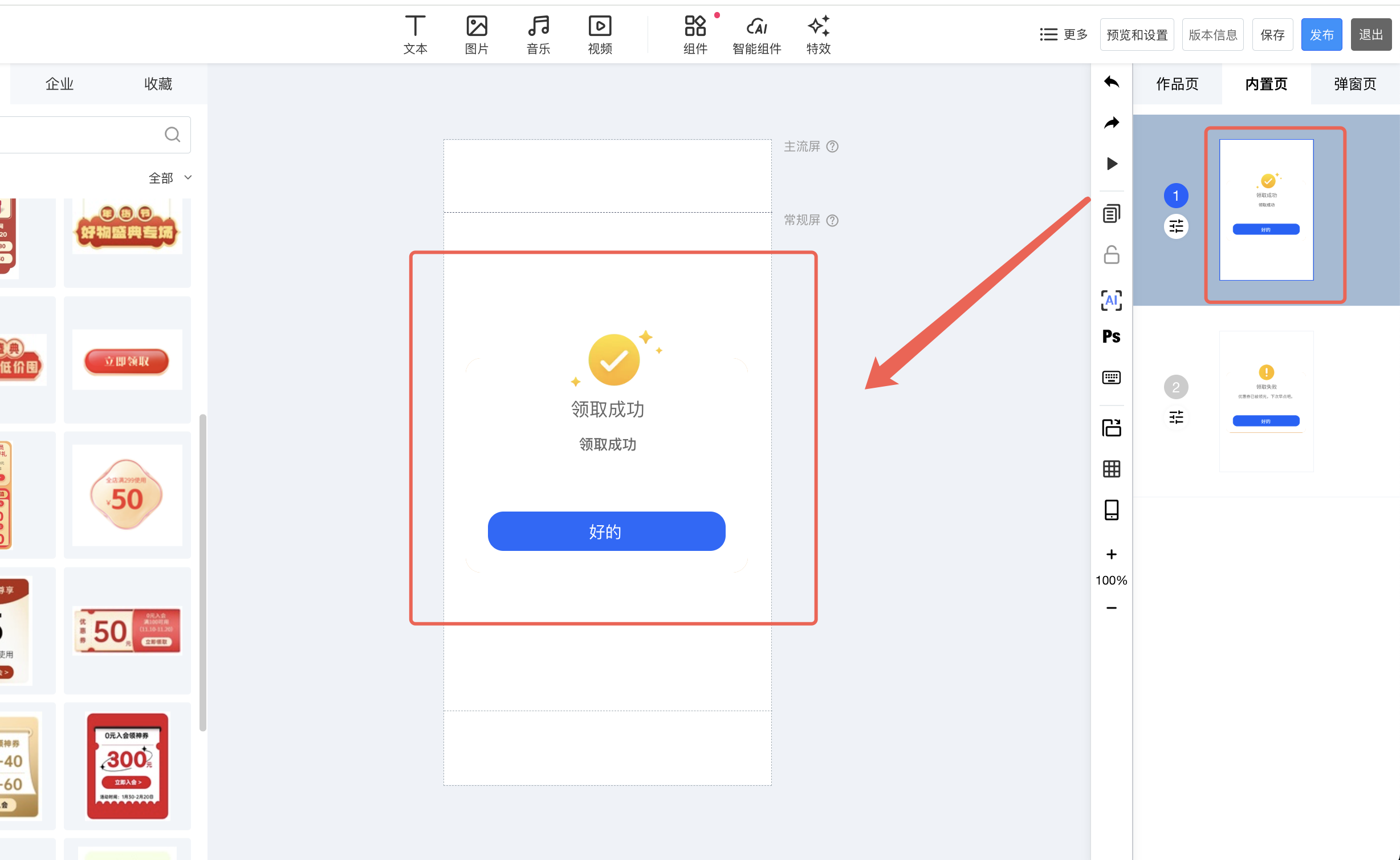
Task: Click the 音乐 music icon
Action: click(538, 34)
